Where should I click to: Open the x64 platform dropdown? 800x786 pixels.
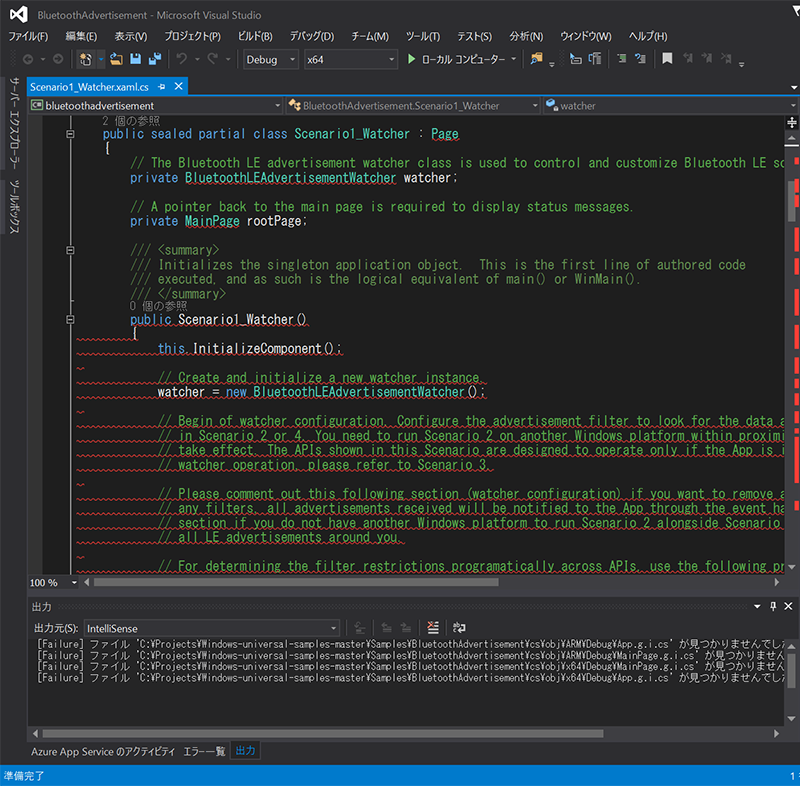point(350,60)
